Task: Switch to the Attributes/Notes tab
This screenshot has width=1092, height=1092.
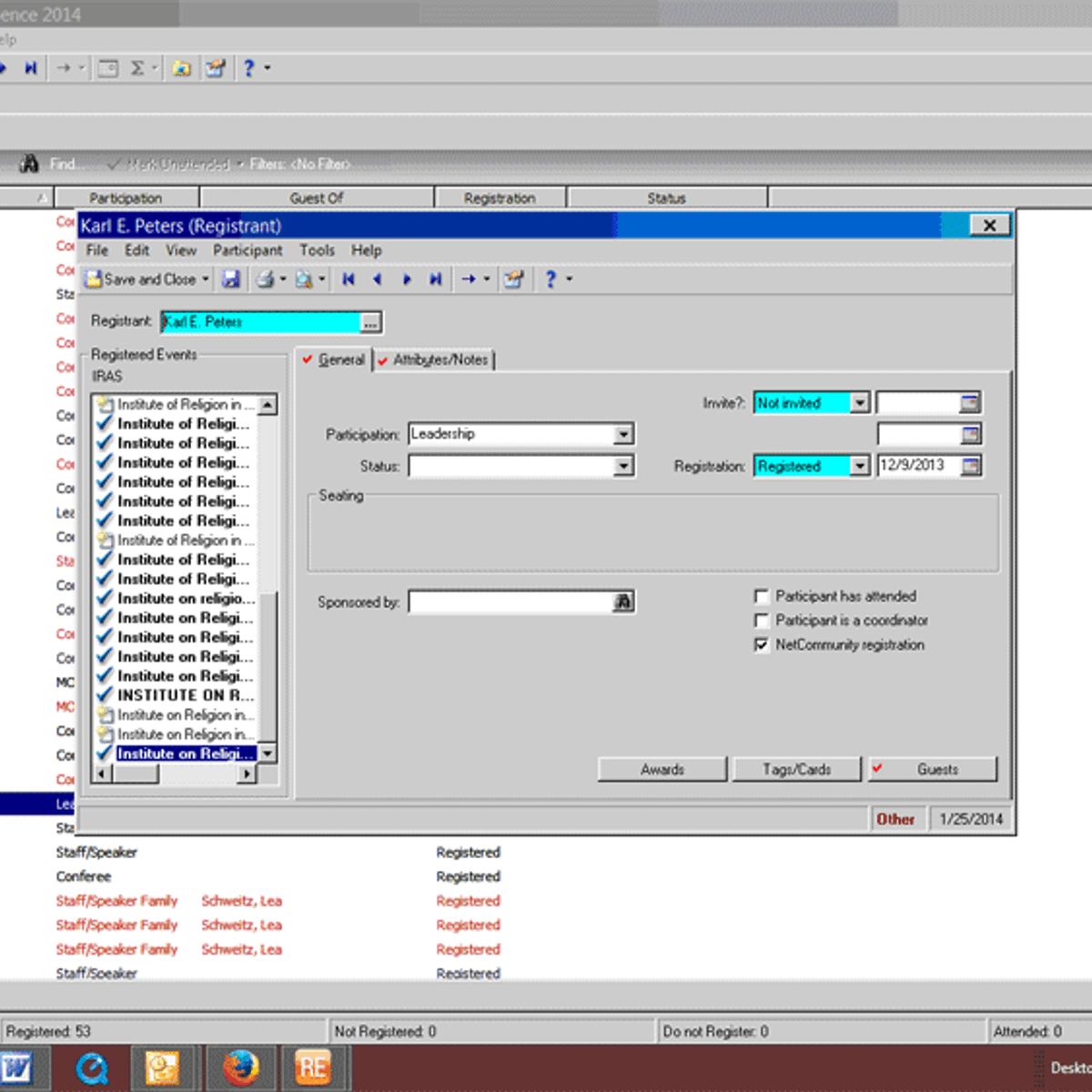Action: pos(433,359)
